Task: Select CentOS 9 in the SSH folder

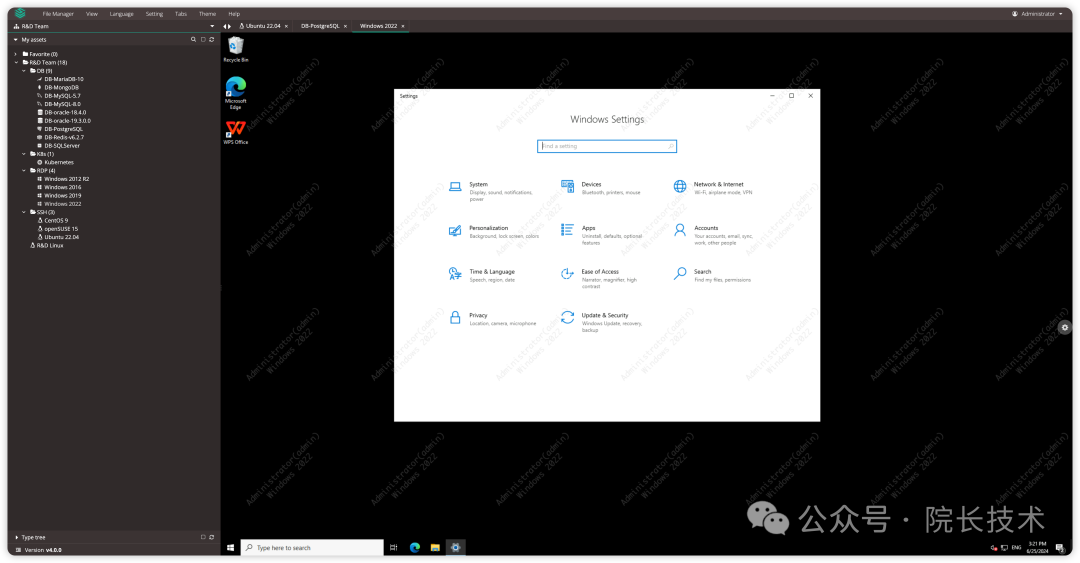Action: coord(56,221)
